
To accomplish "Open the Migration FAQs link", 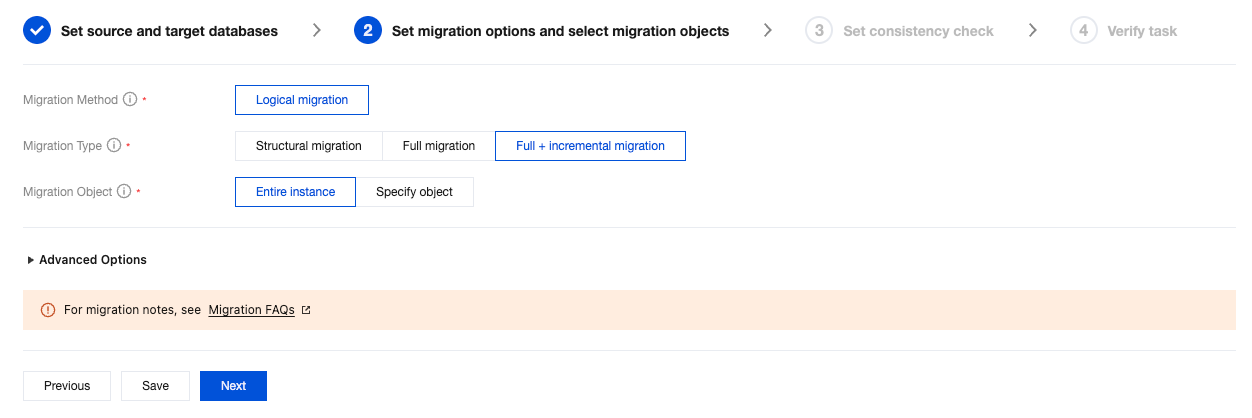I will point(251,310).
